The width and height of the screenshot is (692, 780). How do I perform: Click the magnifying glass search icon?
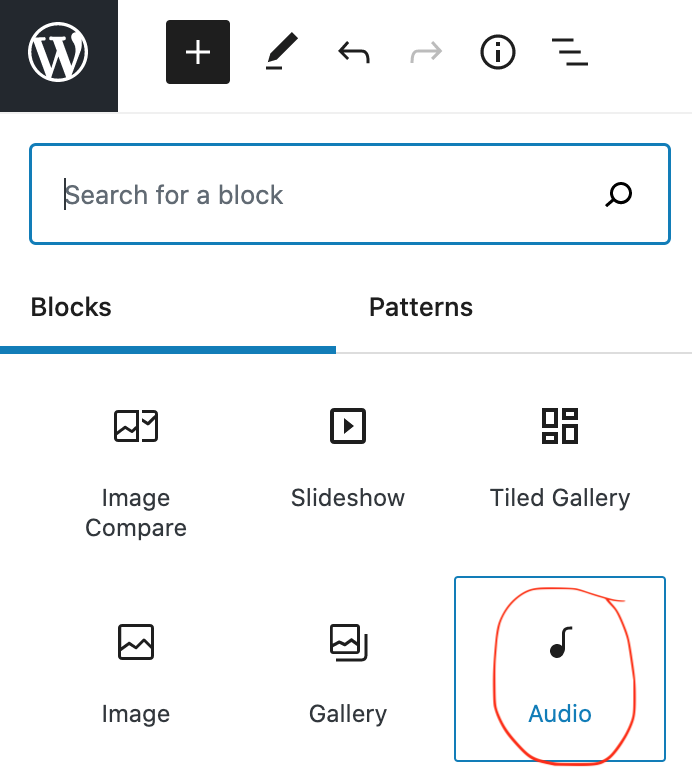tap(618, 194)
